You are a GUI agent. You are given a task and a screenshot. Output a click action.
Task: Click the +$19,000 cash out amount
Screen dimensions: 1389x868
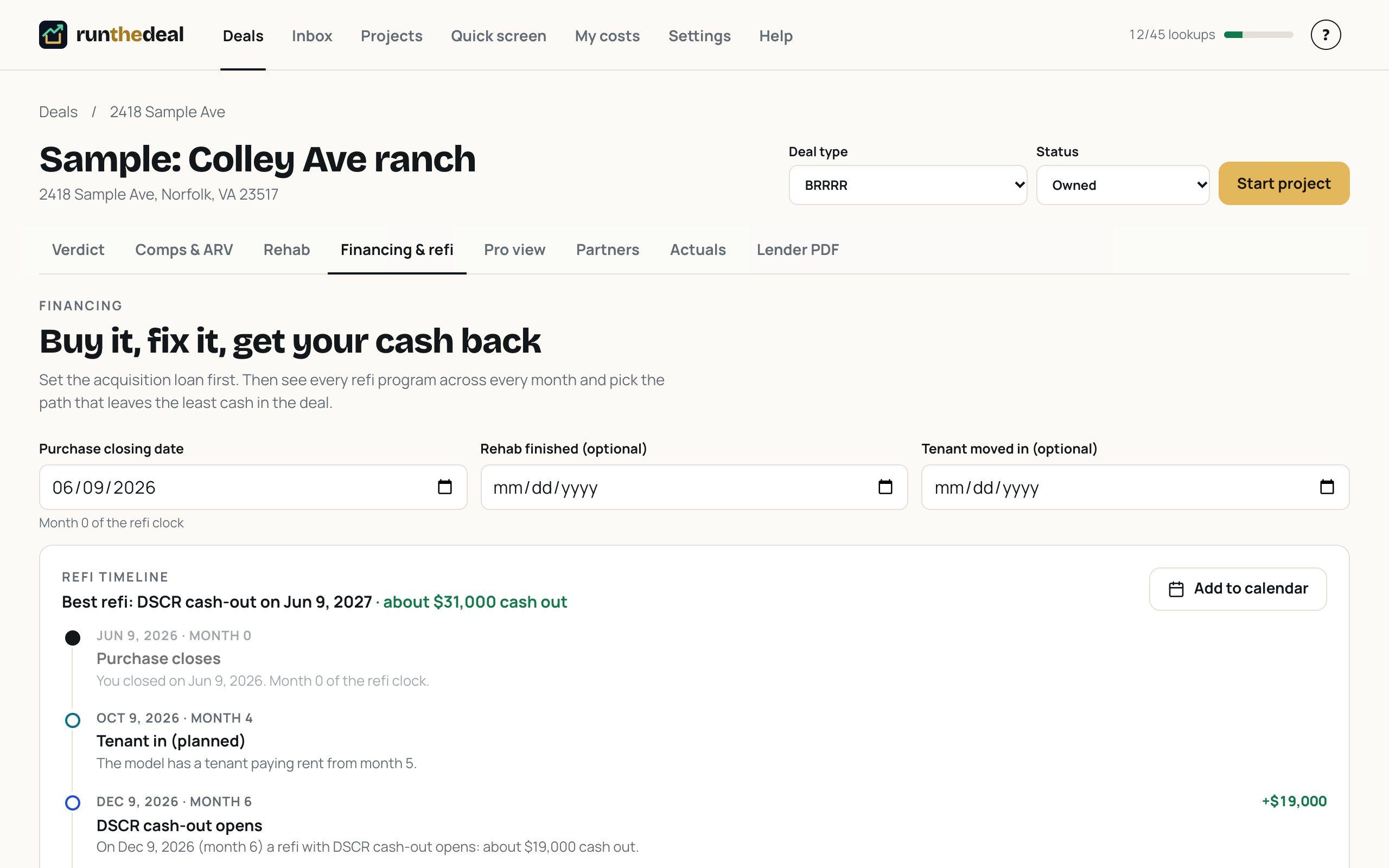[1294, 801]
